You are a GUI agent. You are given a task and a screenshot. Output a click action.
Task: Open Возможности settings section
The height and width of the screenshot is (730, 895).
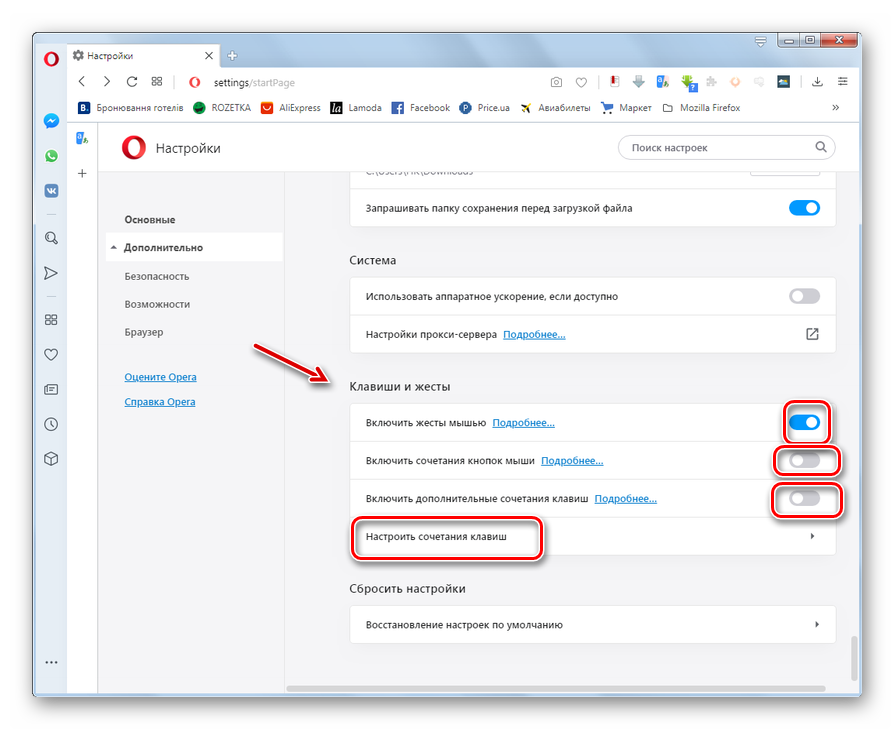click(x=157, y=304)
